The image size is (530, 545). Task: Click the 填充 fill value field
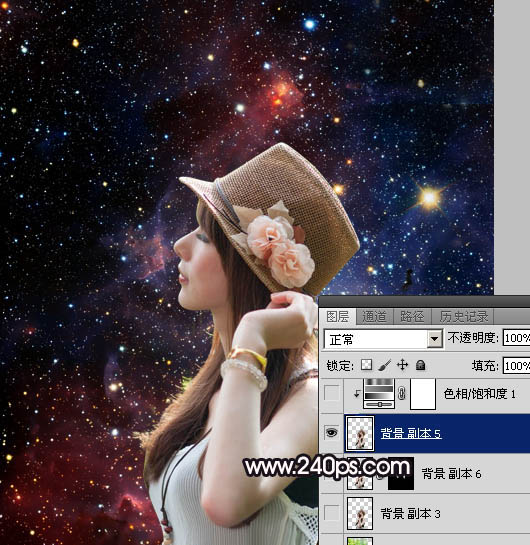tap(516, 366)
